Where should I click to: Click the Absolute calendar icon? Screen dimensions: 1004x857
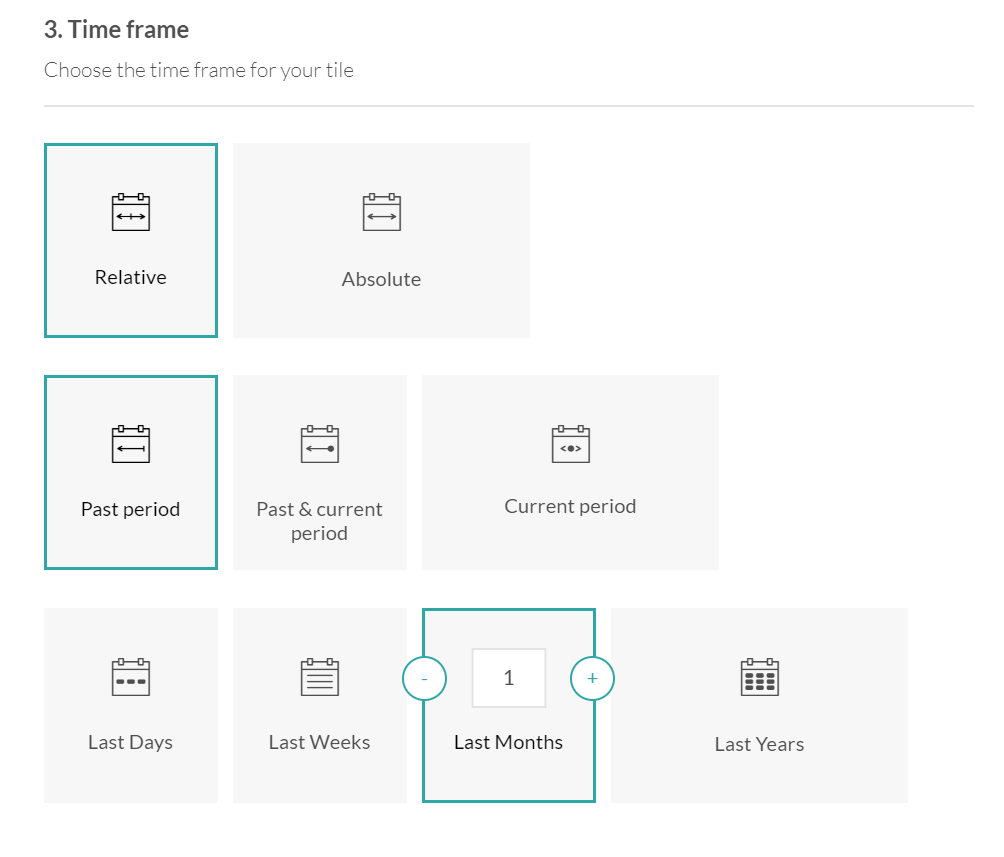pos(381,213)
